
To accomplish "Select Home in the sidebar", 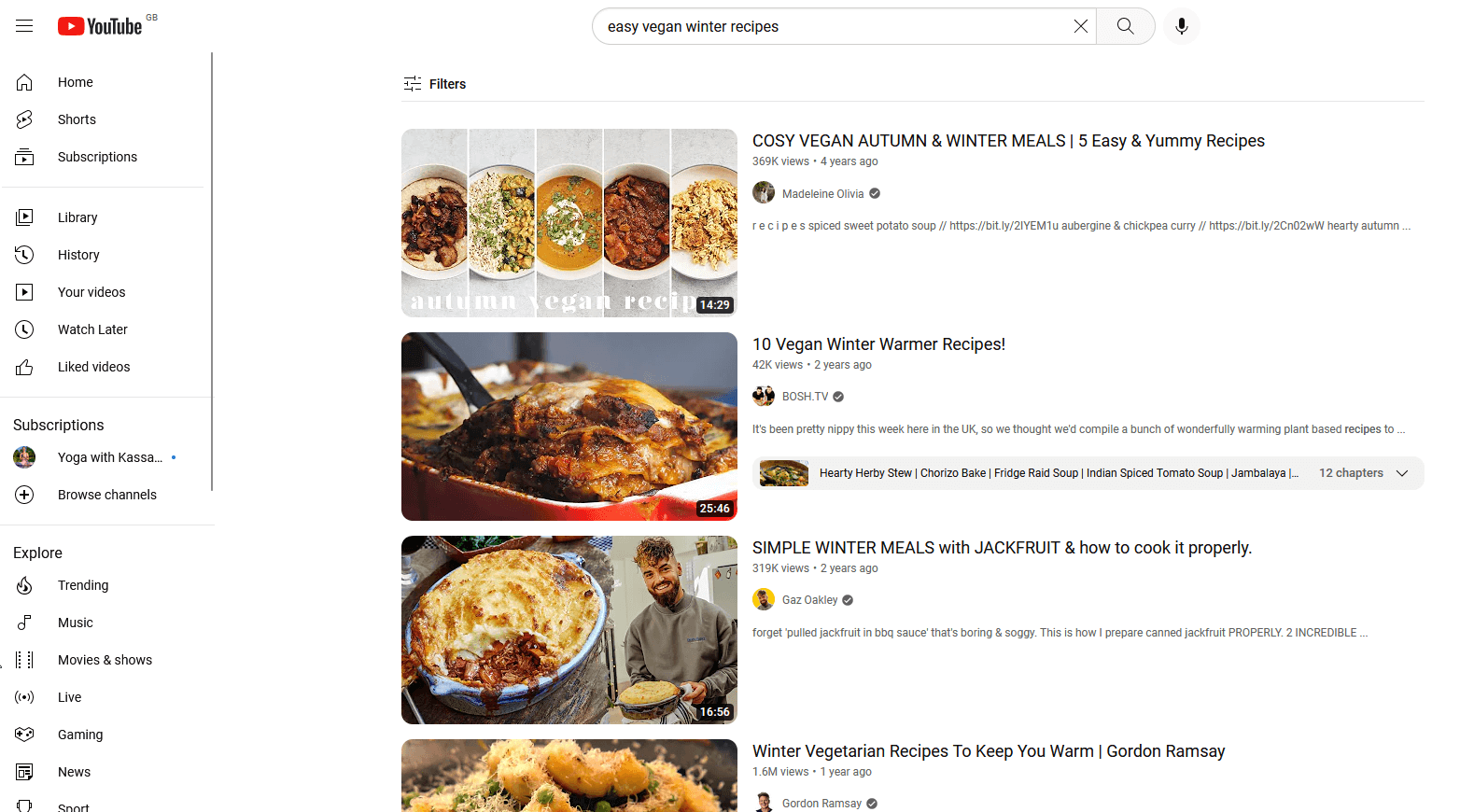I will pyautogui.click(x=104, y=82).
